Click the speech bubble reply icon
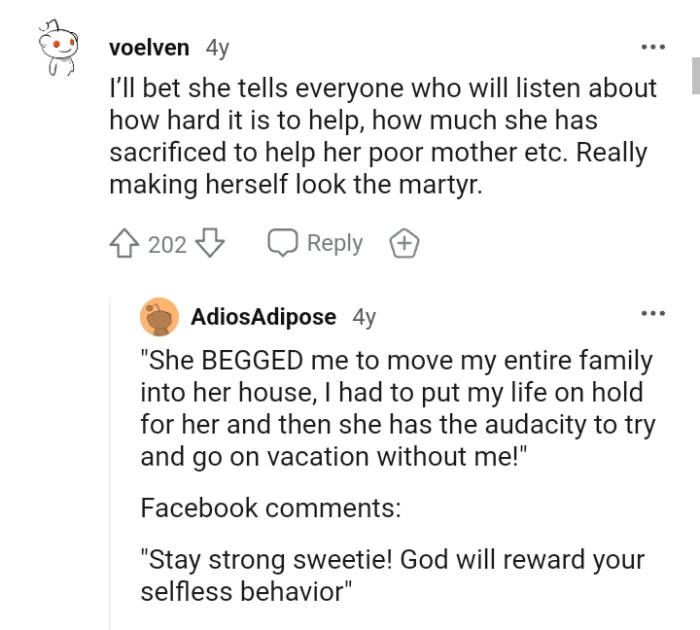The image size is (700, 630). click(x=282, y=243)
